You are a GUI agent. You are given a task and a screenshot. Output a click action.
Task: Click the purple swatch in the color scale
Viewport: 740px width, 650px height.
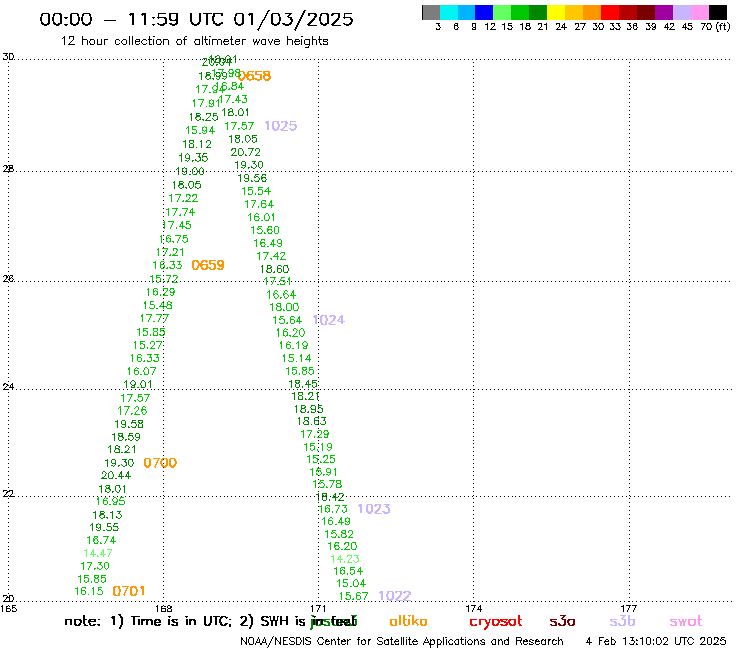pyautogui.click(x=664, y=12)
